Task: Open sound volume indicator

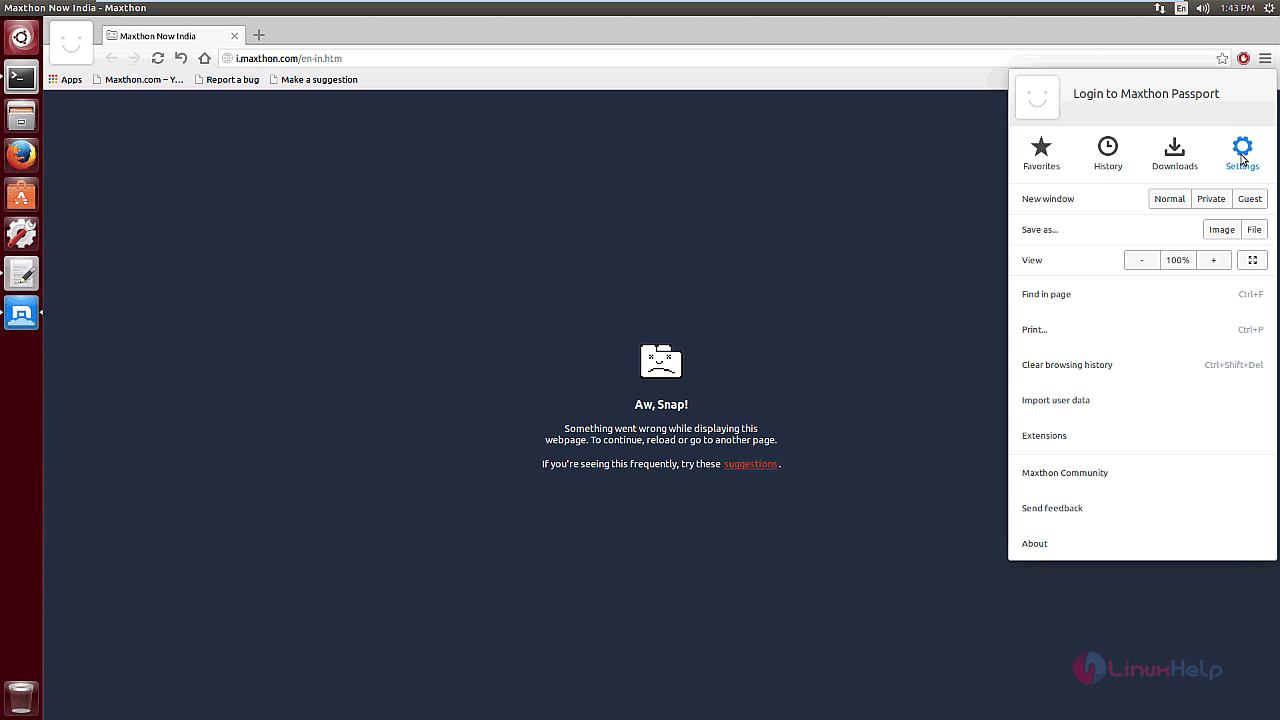Action: 1202,8
